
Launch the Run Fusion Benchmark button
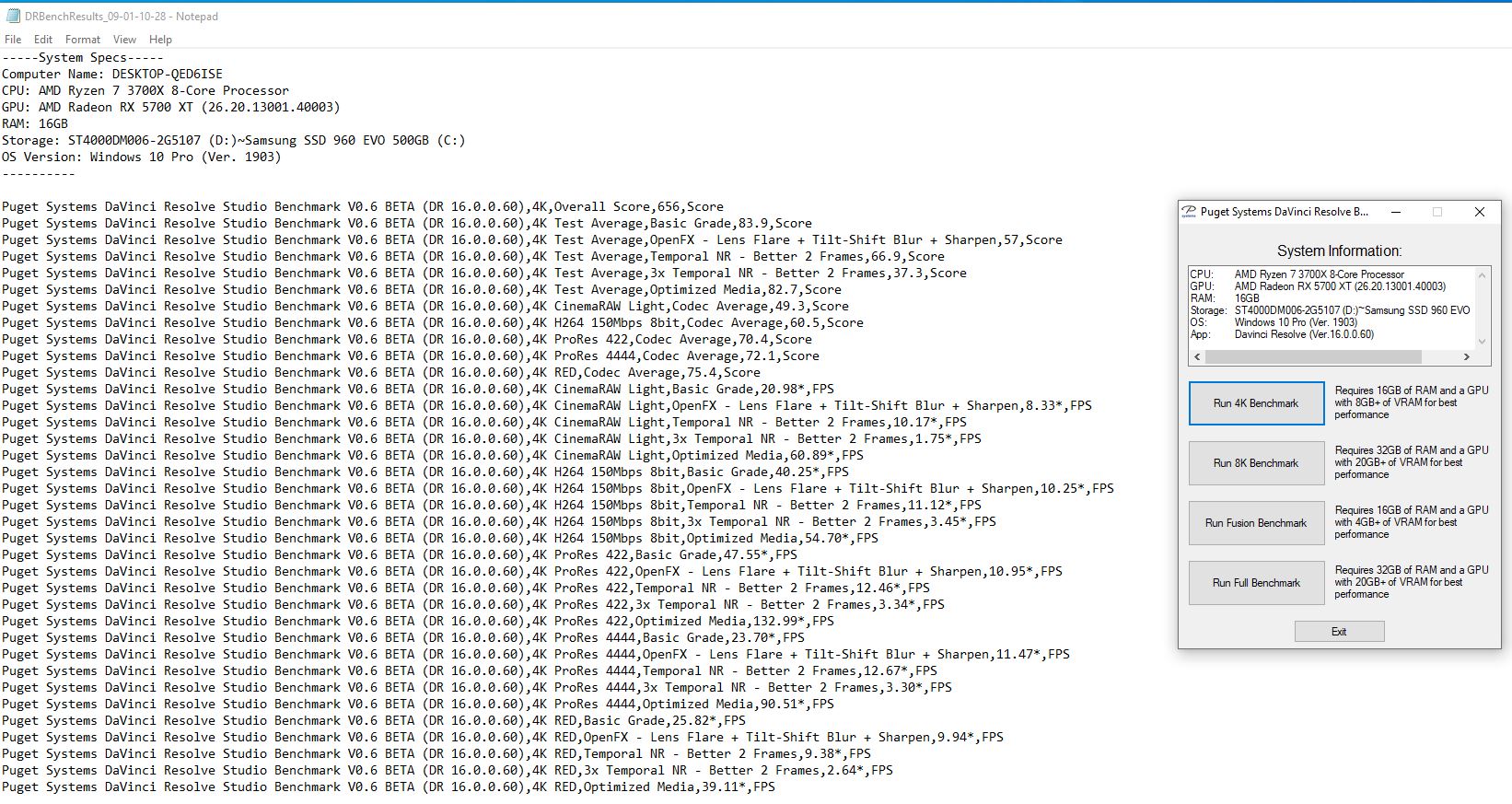click(1256, 523)
